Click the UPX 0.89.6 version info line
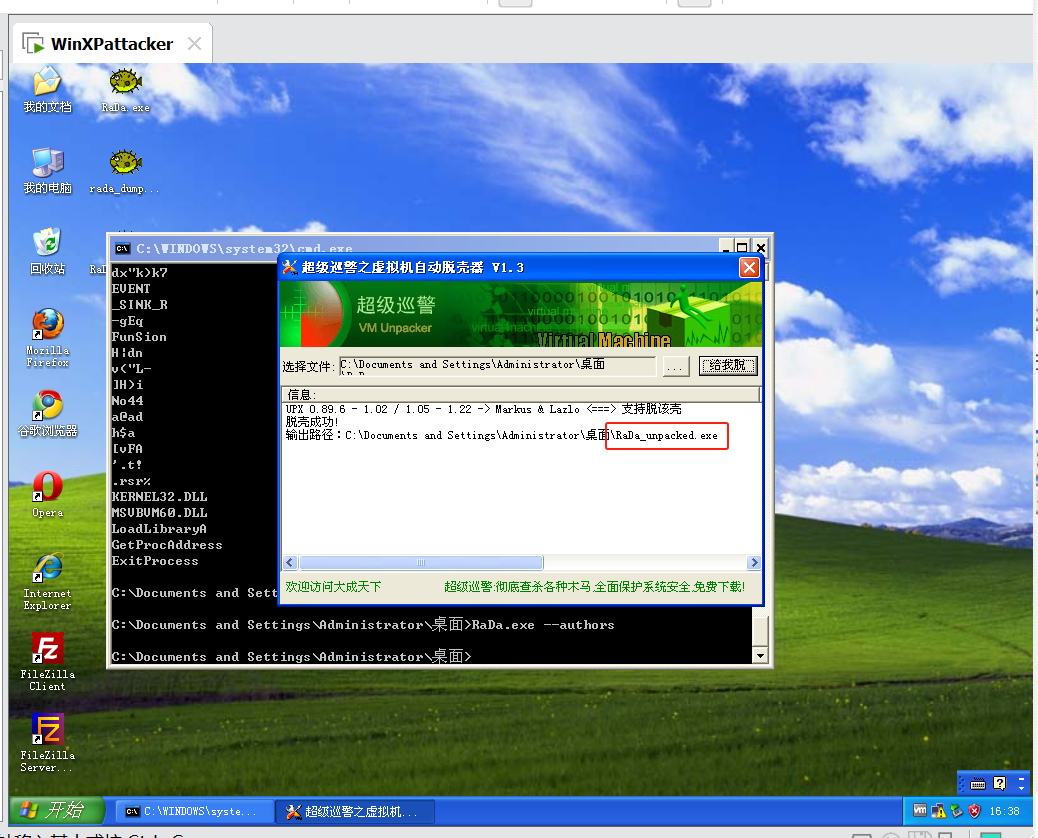The width and height of the screenshot is (1038, 838). 483,409
